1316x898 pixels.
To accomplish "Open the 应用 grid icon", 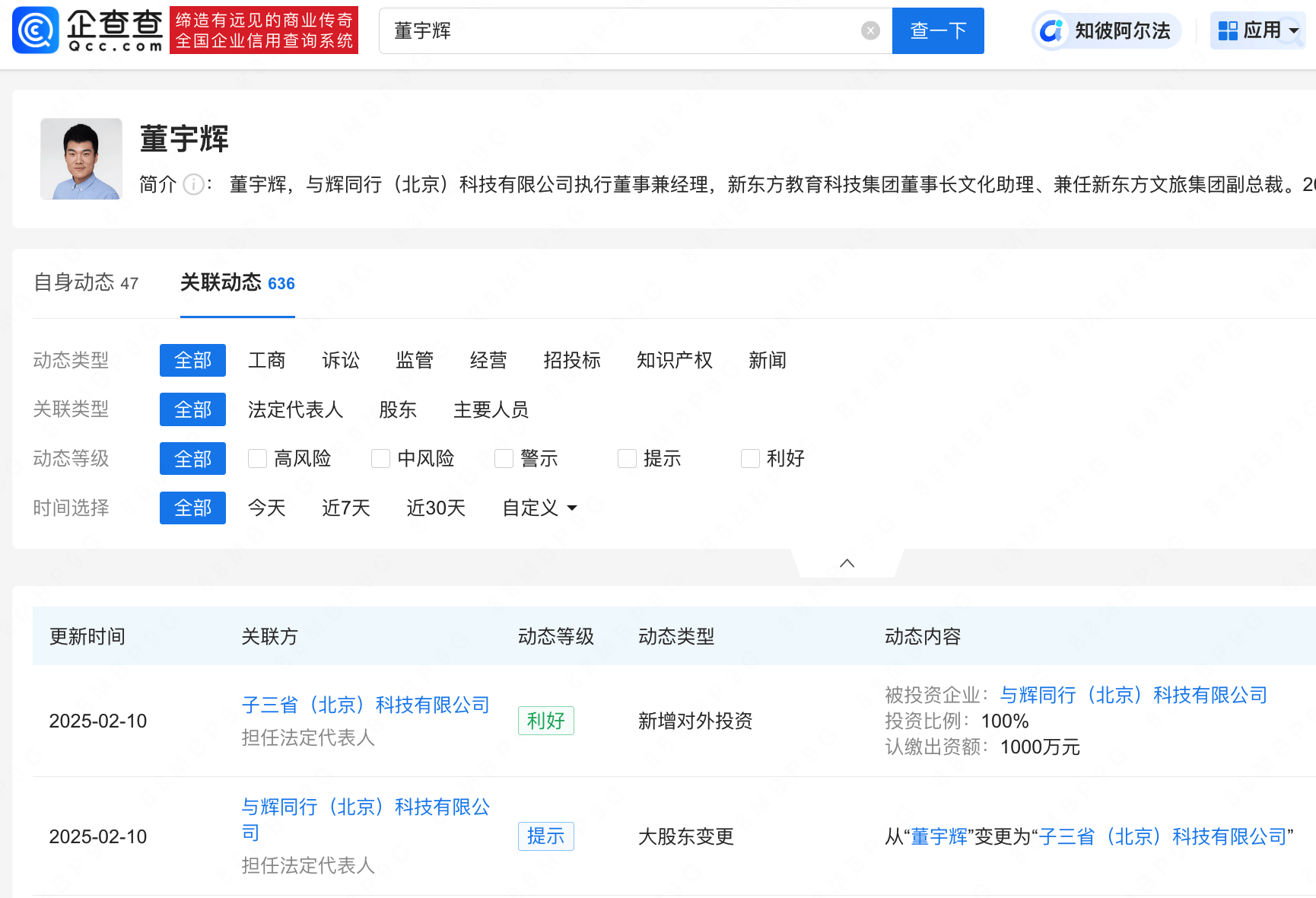I will 1228,30.
